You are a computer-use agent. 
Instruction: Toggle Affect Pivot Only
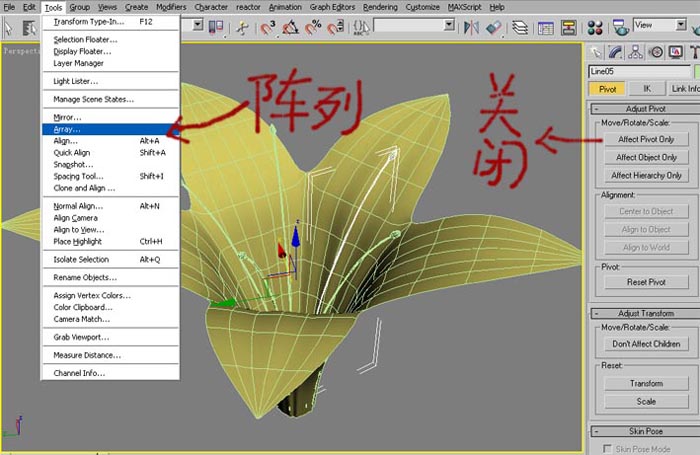646,139
